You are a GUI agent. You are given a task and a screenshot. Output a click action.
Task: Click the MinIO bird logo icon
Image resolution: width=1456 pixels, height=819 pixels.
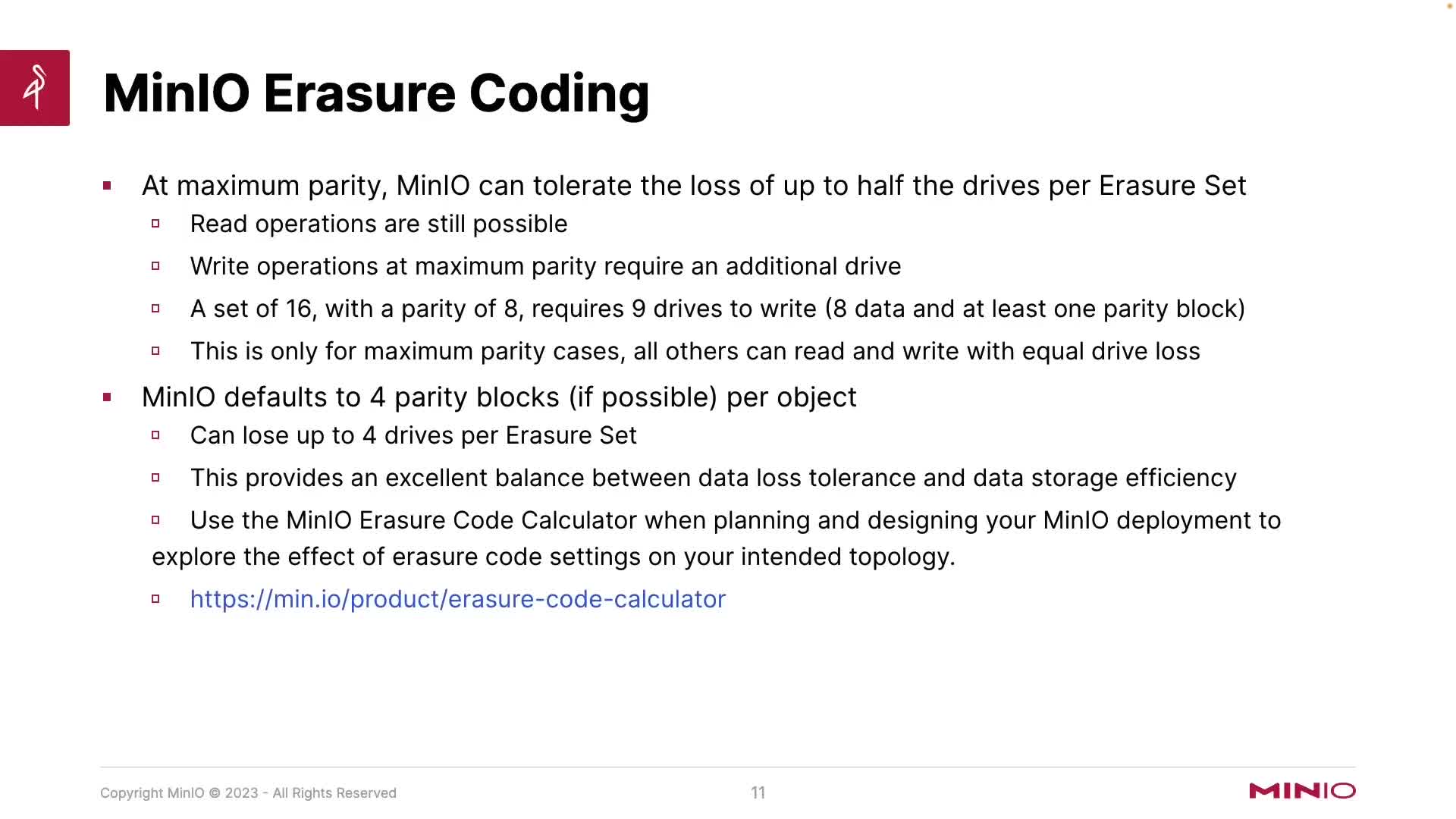point(34,88)
